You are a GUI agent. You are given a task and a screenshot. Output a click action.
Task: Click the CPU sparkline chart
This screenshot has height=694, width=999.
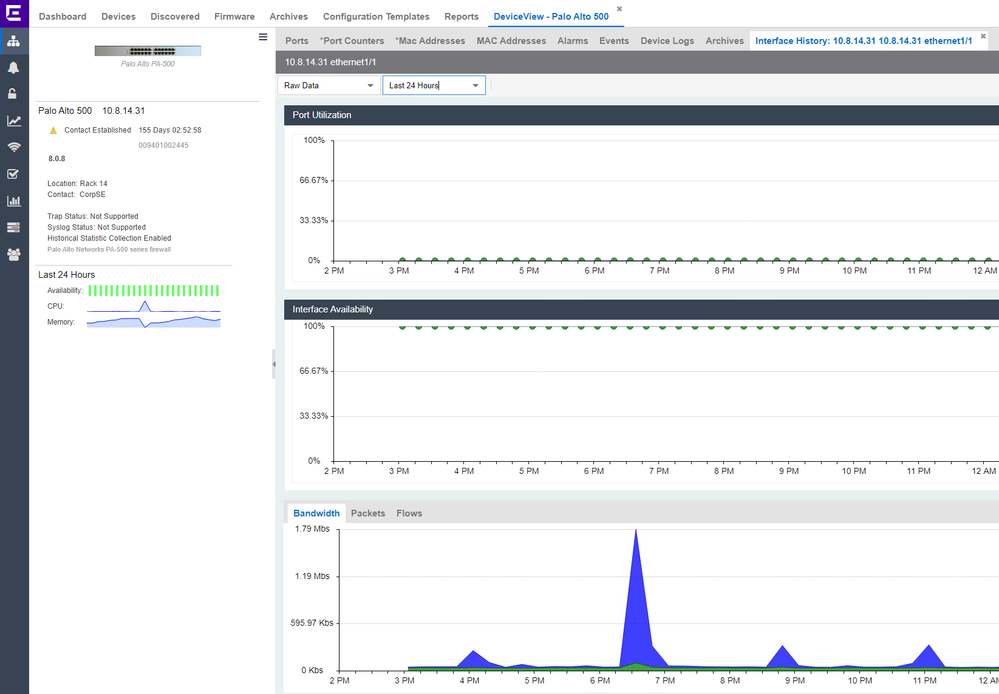click(x=154, y=307)
